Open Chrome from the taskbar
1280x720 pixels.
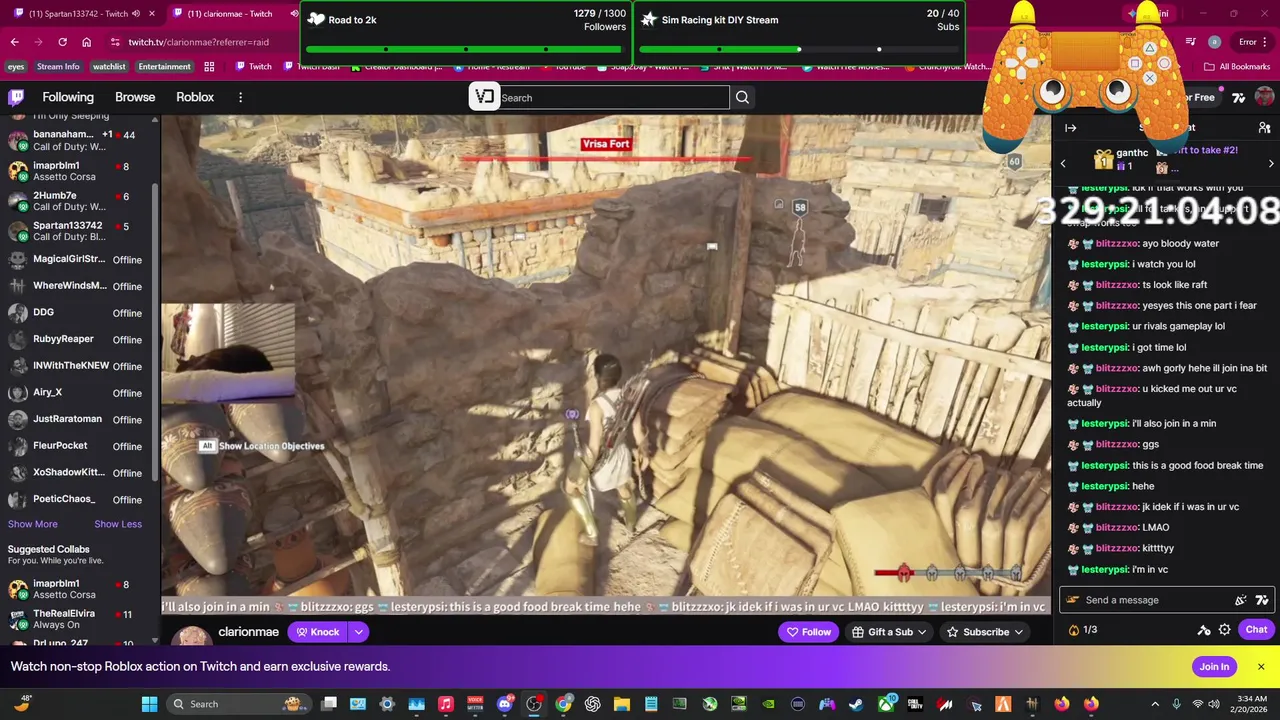tap(564, 704)
